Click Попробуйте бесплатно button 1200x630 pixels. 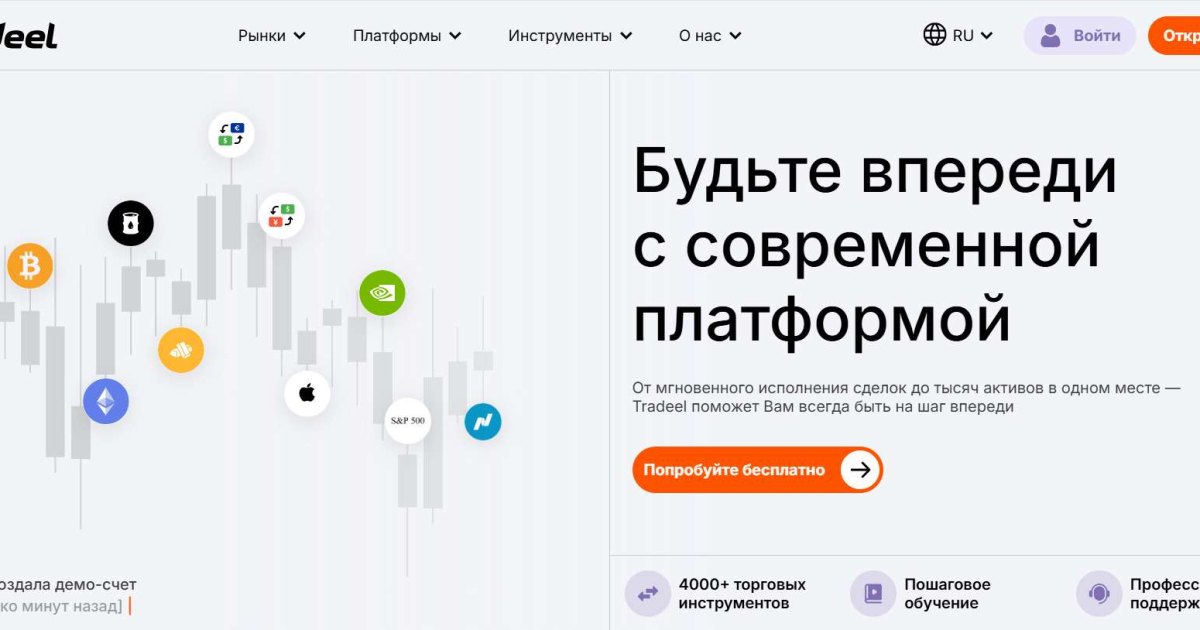757,470
